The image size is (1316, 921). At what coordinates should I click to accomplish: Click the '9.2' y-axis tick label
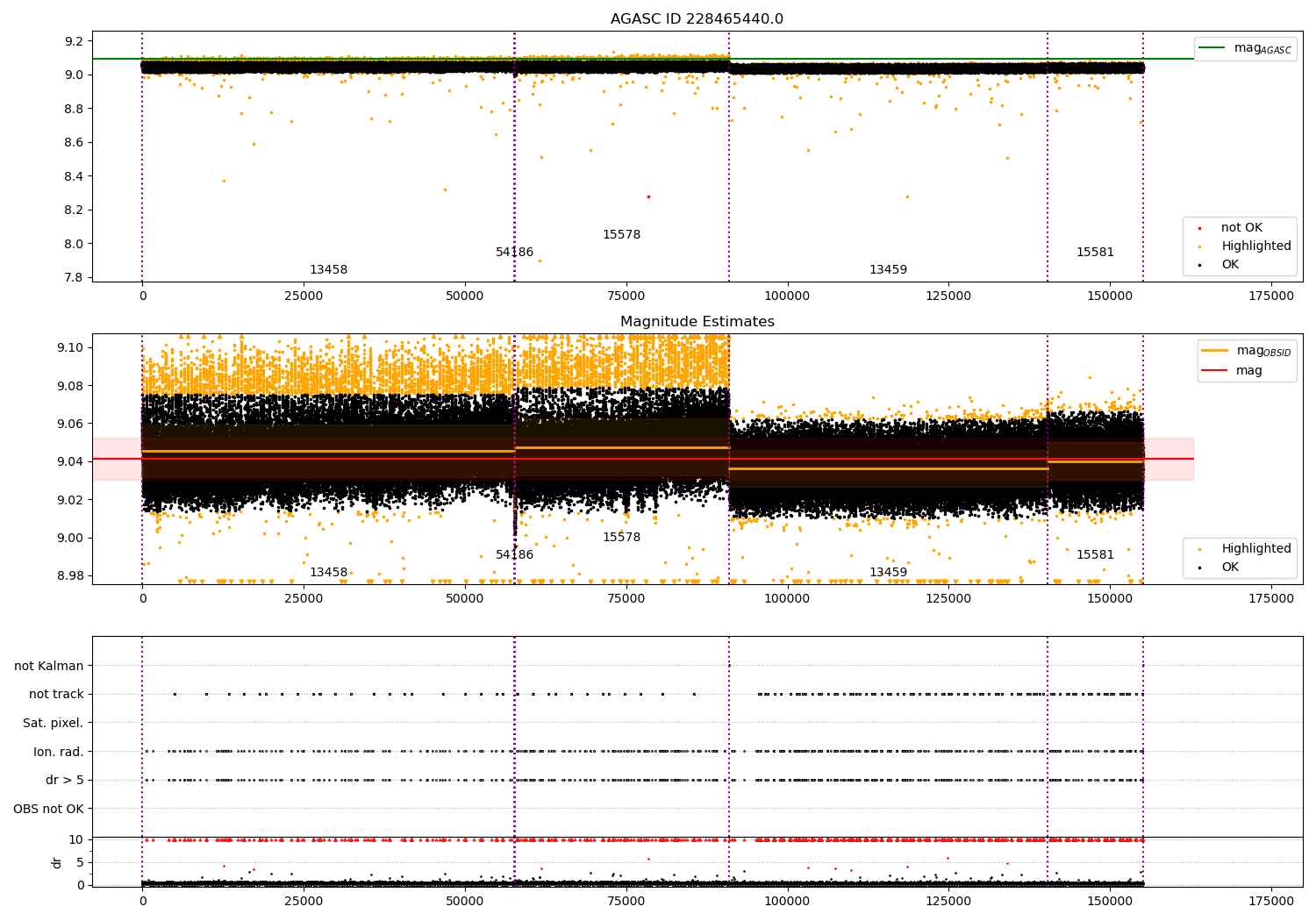coord(74,41)
